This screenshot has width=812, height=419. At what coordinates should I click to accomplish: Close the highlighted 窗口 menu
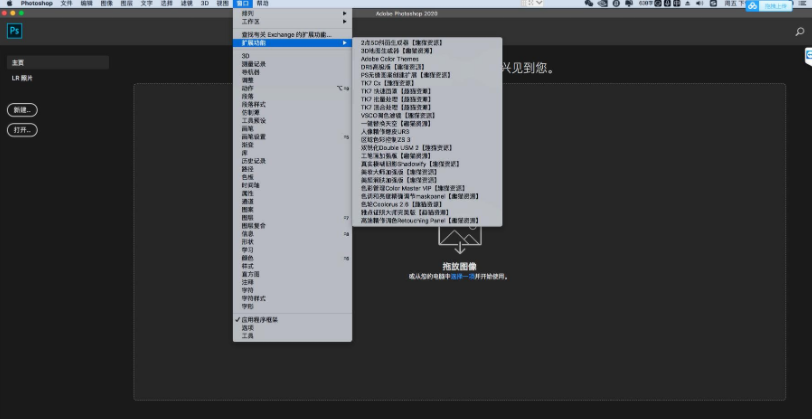242,3
